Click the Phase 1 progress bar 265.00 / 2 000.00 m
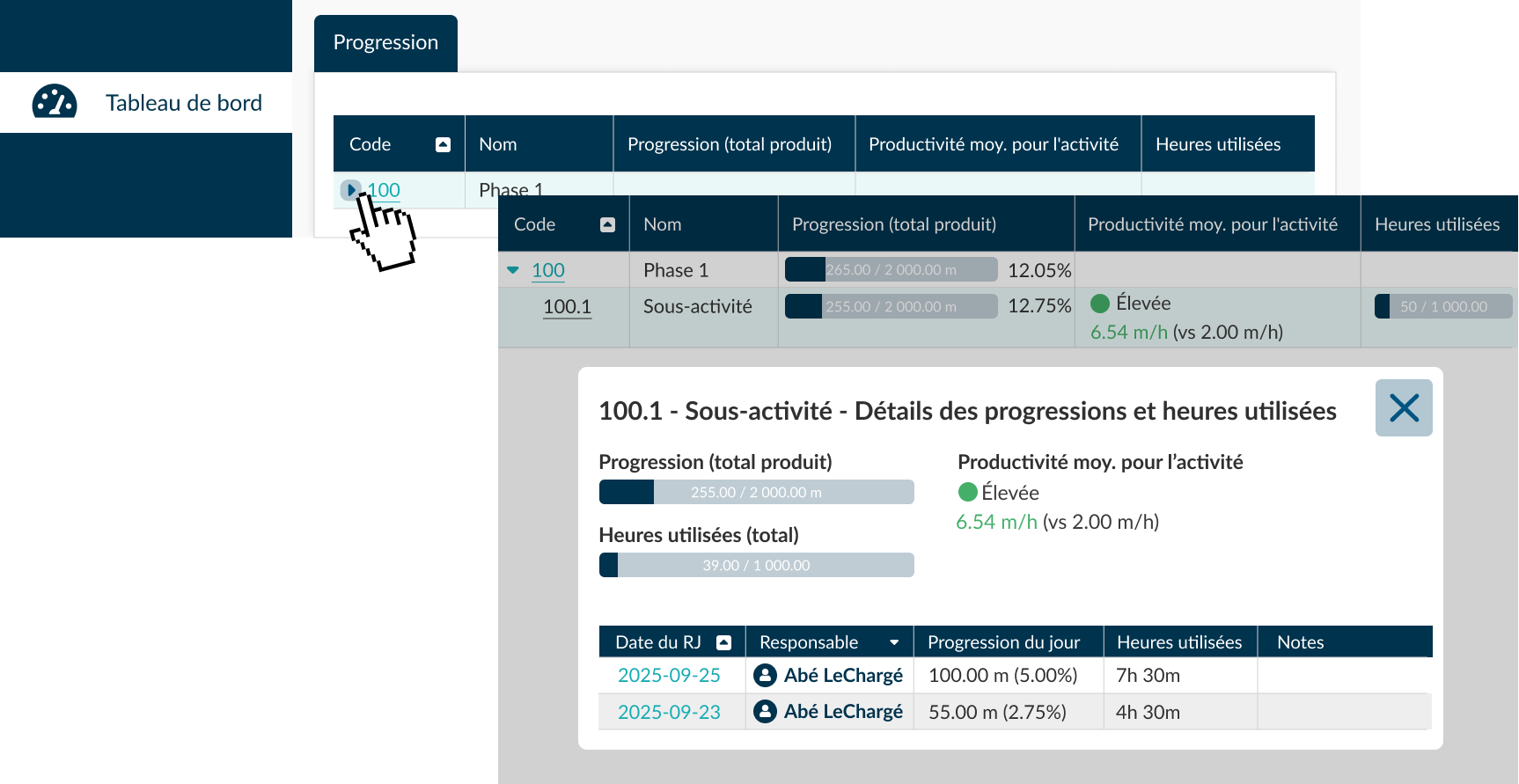The width and height of the screenshot is (1519, 784). coord(891,269)
